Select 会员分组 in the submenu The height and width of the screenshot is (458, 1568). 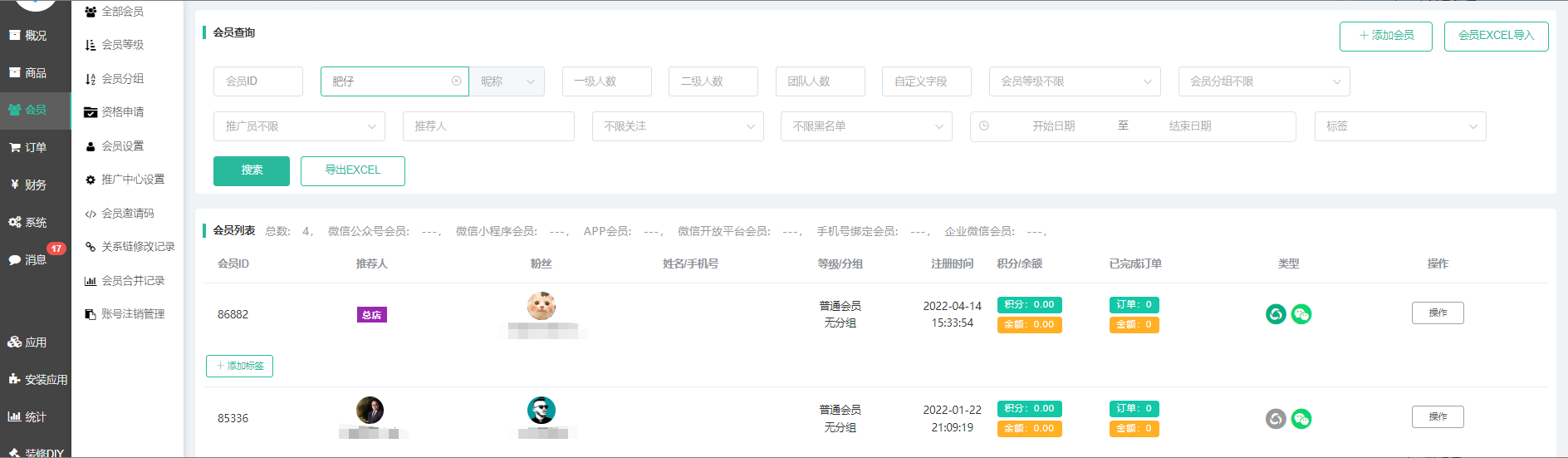click(122, 79)
